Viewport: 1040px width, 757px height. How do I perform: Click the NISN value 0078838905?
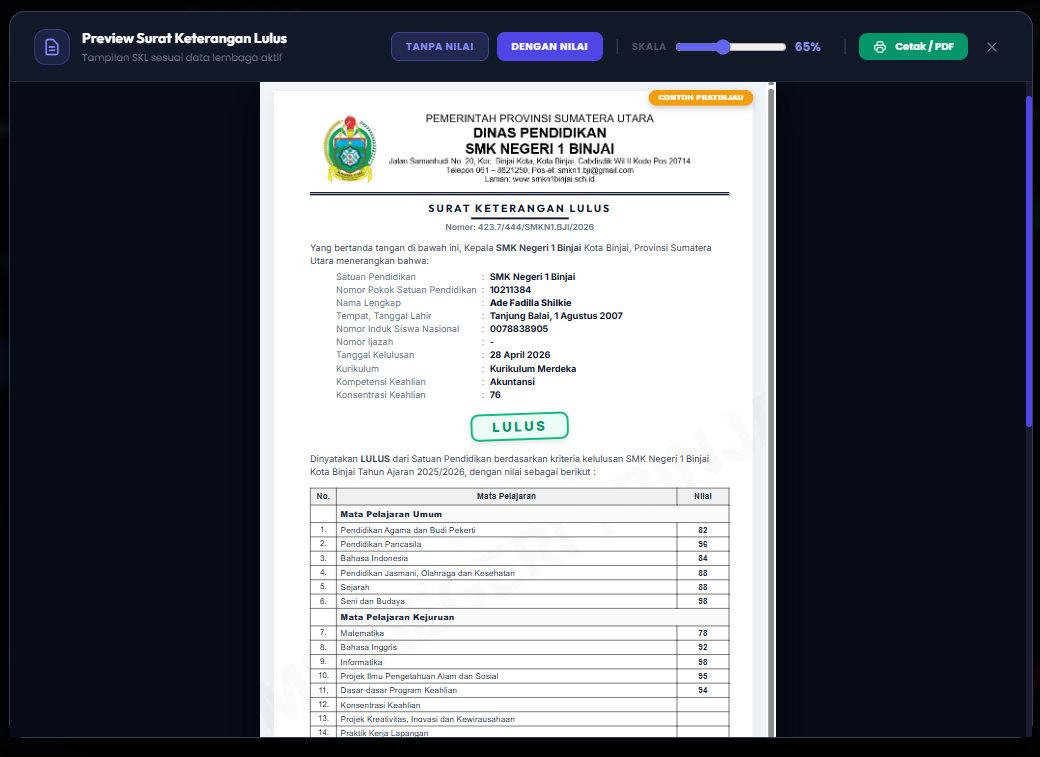[519, 329]
